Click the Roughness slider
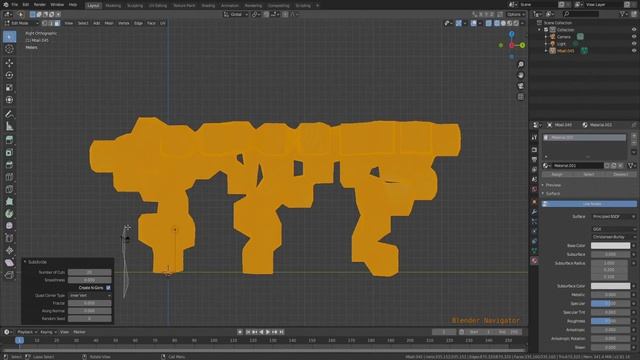This screenshot has width=640, height=360. coord(611,321)
